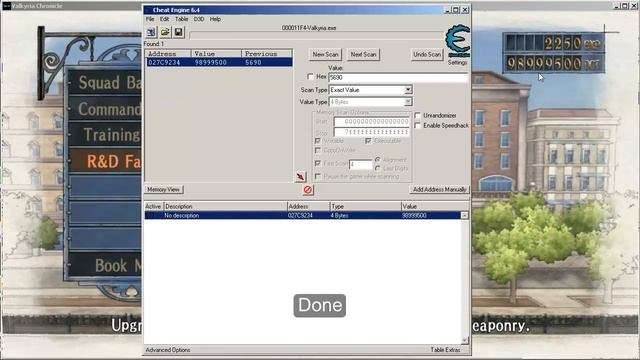
Task: Select Training Field in the game menu
Action: click(x=105, y=135)
